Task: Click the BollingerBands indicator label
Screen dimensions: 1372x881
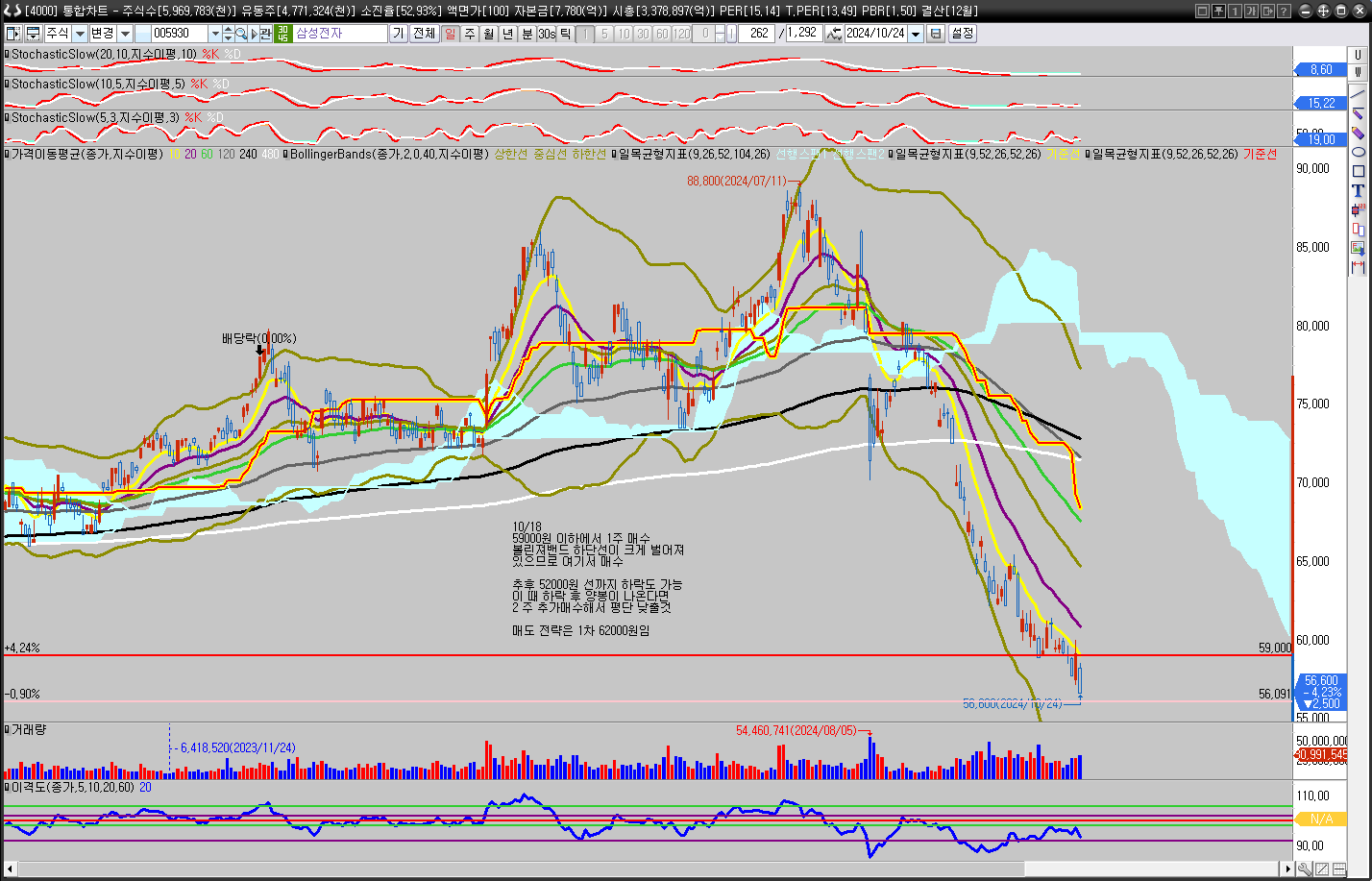Action: [x=389, y=154]
